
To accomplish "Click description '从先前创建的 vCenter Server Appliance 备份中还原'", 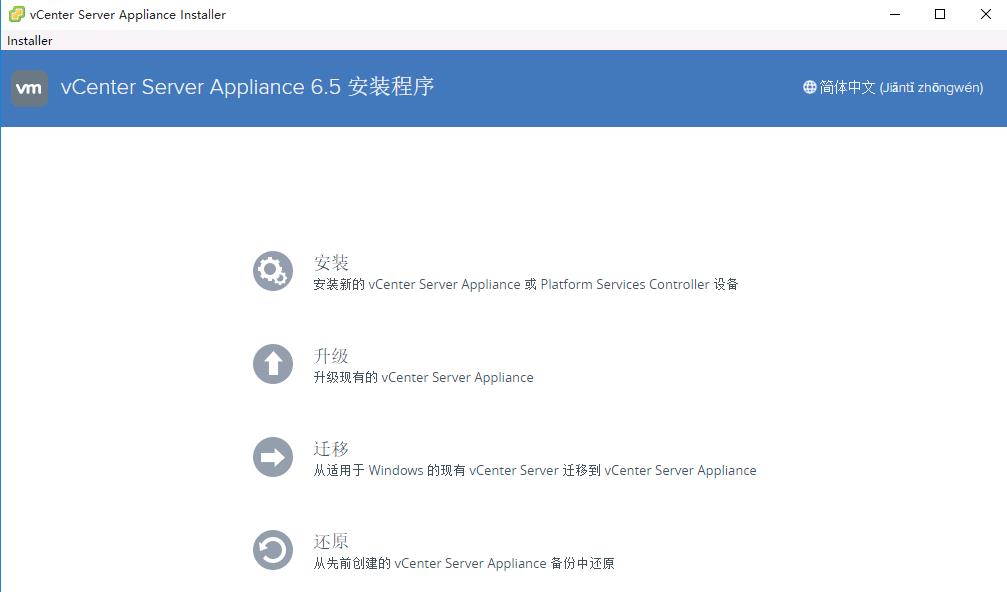I will pos(464,564).
